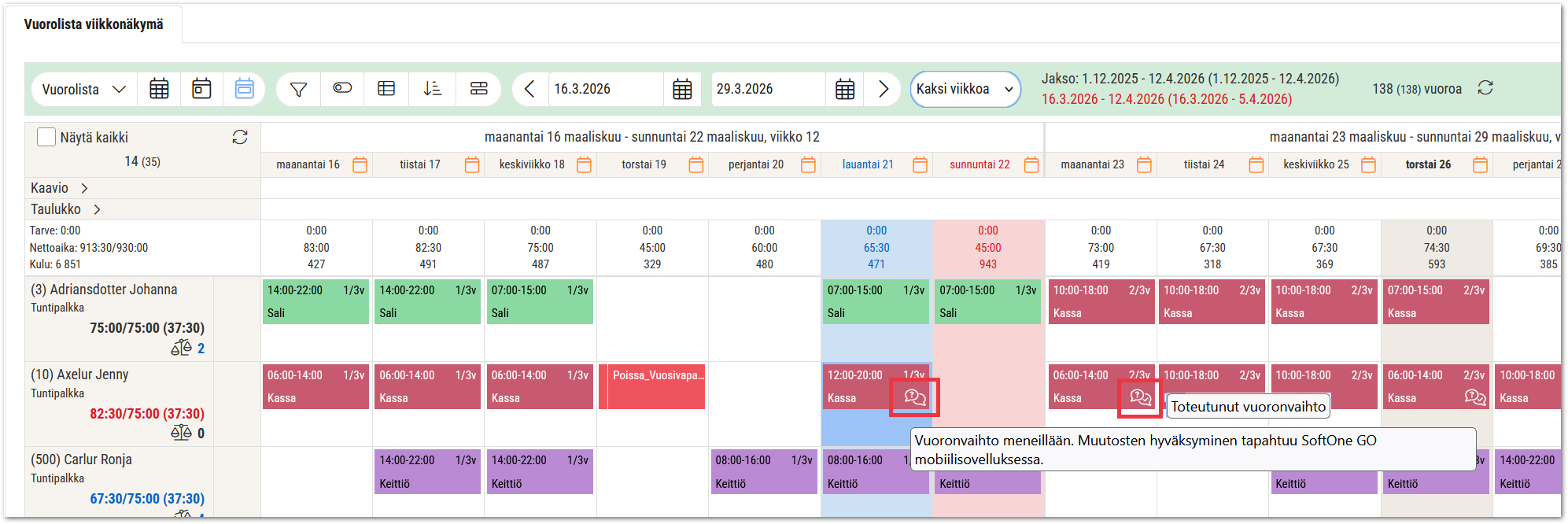Viewport: 1568px width, 524px height.
Task: Go to next period with right arrow
Action: click(883, 89)
